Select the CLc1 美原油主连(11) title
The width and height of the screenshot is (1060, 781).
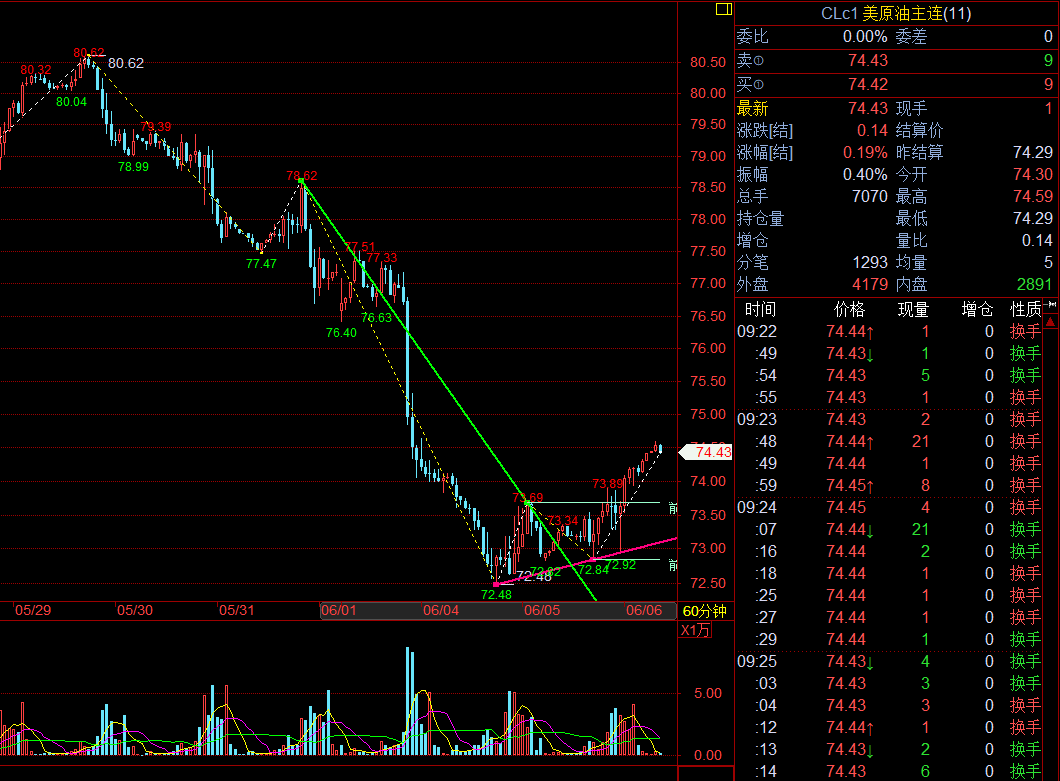coord(896,14)
